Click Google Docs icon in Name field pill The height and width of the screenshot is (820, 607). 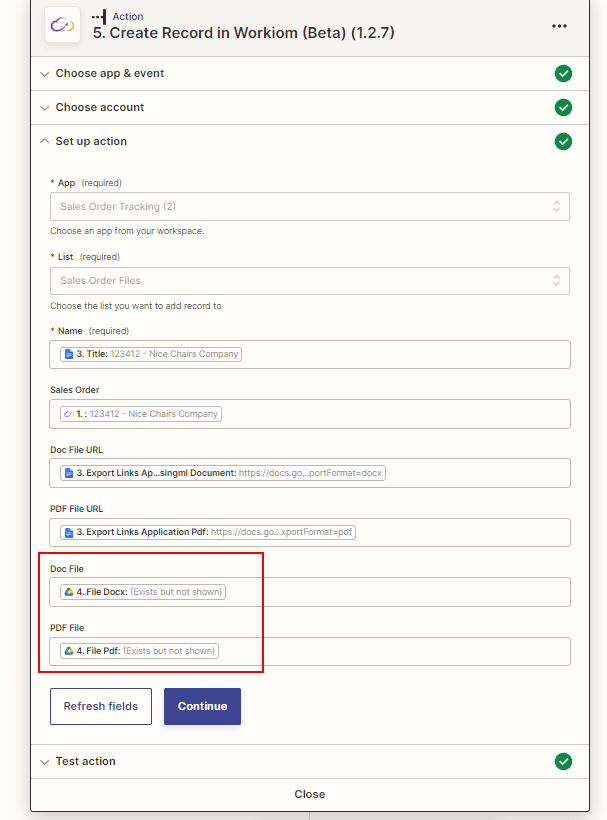(x=68, y=354)
